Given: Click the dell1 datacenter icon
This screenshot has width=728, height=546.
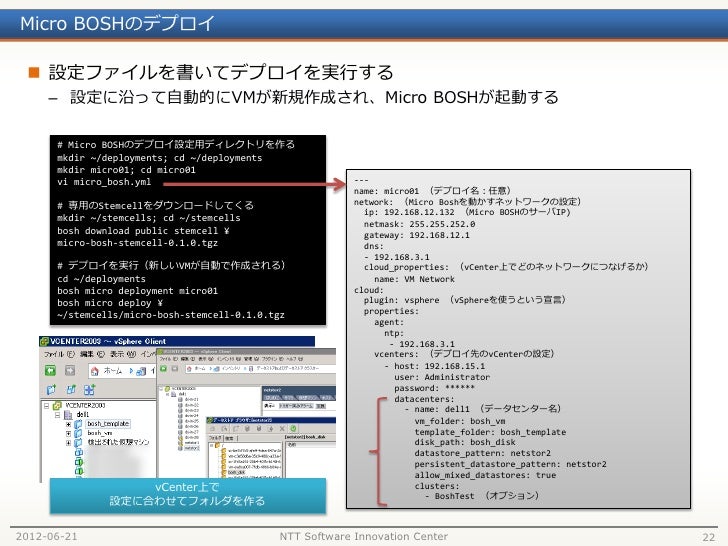Looking at the screenshot, I should 68,415.
